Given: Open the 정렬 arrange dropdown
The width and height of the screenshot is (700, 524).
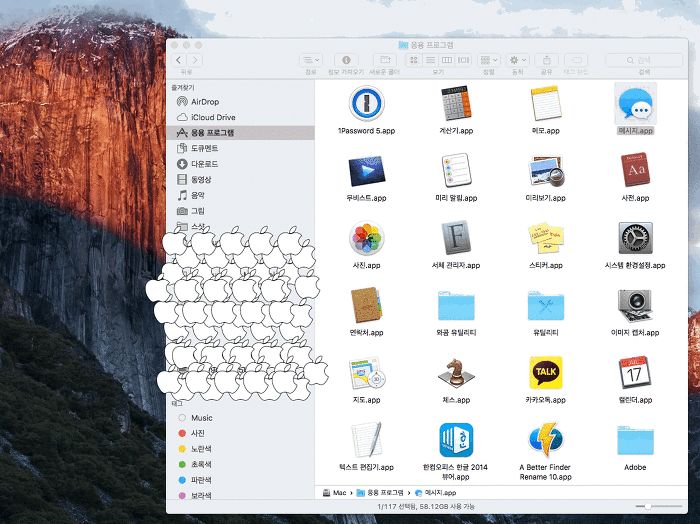Looking at the screenshot, I should pos(489,60).
